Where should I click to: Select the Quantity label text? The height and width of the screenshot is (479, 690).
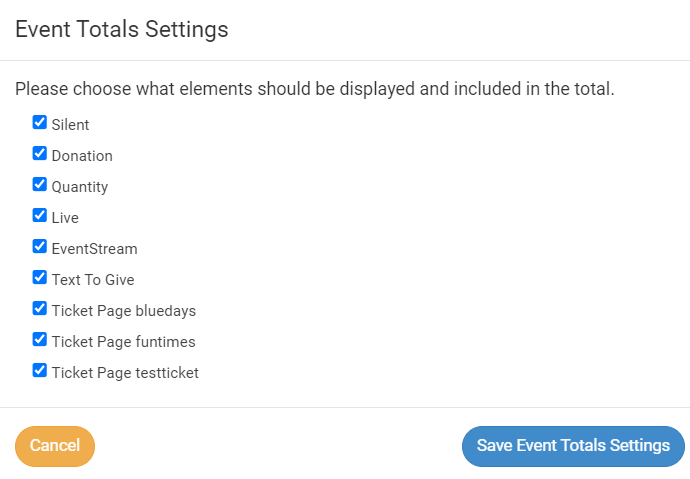tap(80, 188)
